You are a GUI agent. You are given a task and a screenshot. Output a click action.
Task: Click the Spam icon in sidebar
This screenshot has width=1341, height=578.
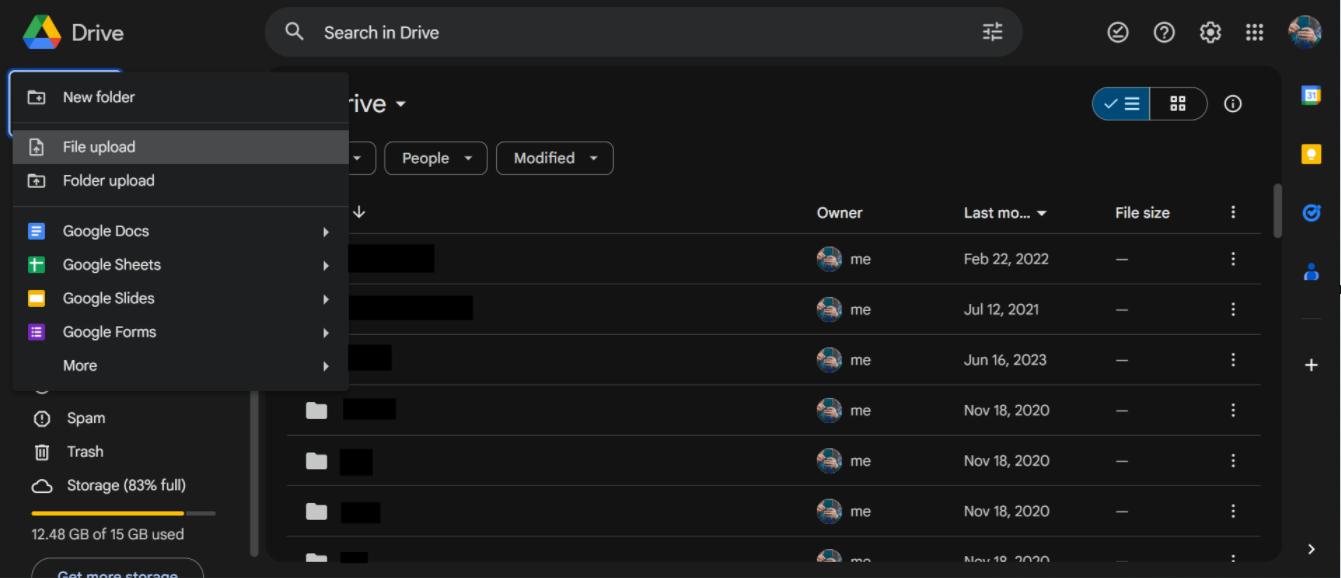42,418
